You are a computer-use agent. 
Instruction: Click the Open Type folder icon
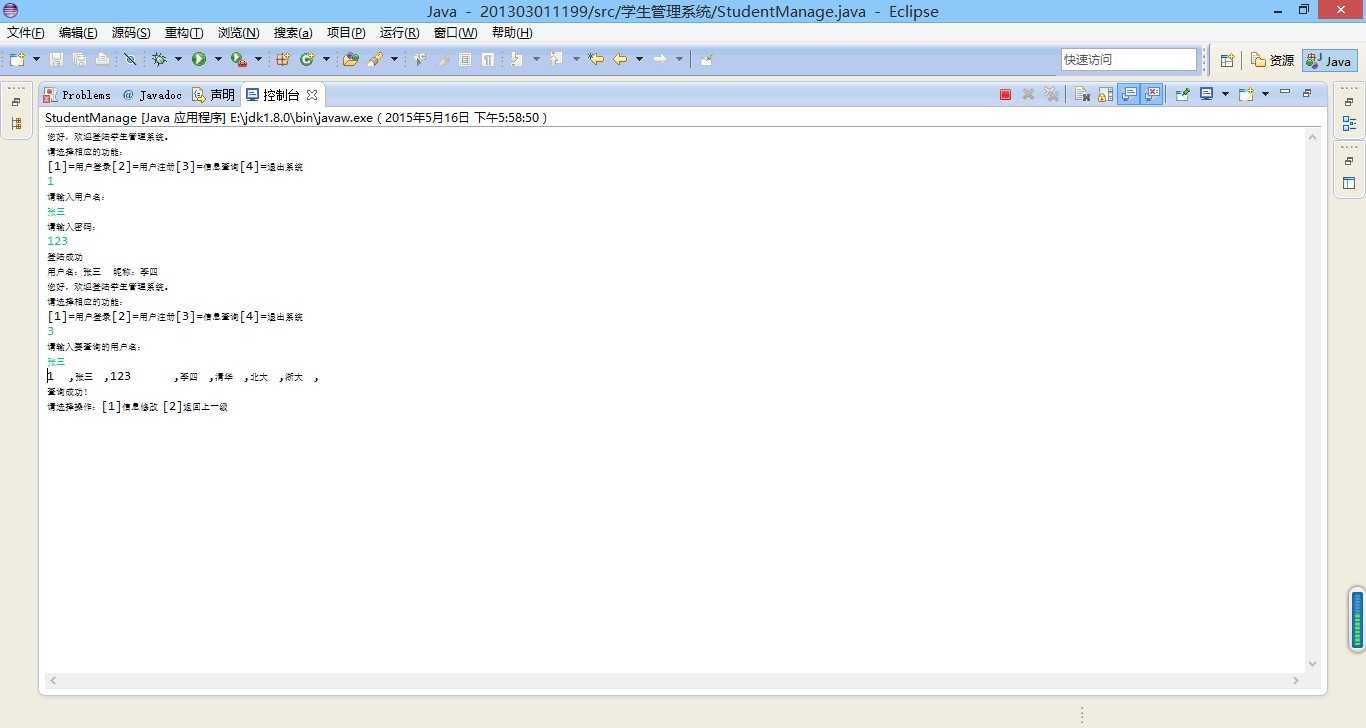350,59
